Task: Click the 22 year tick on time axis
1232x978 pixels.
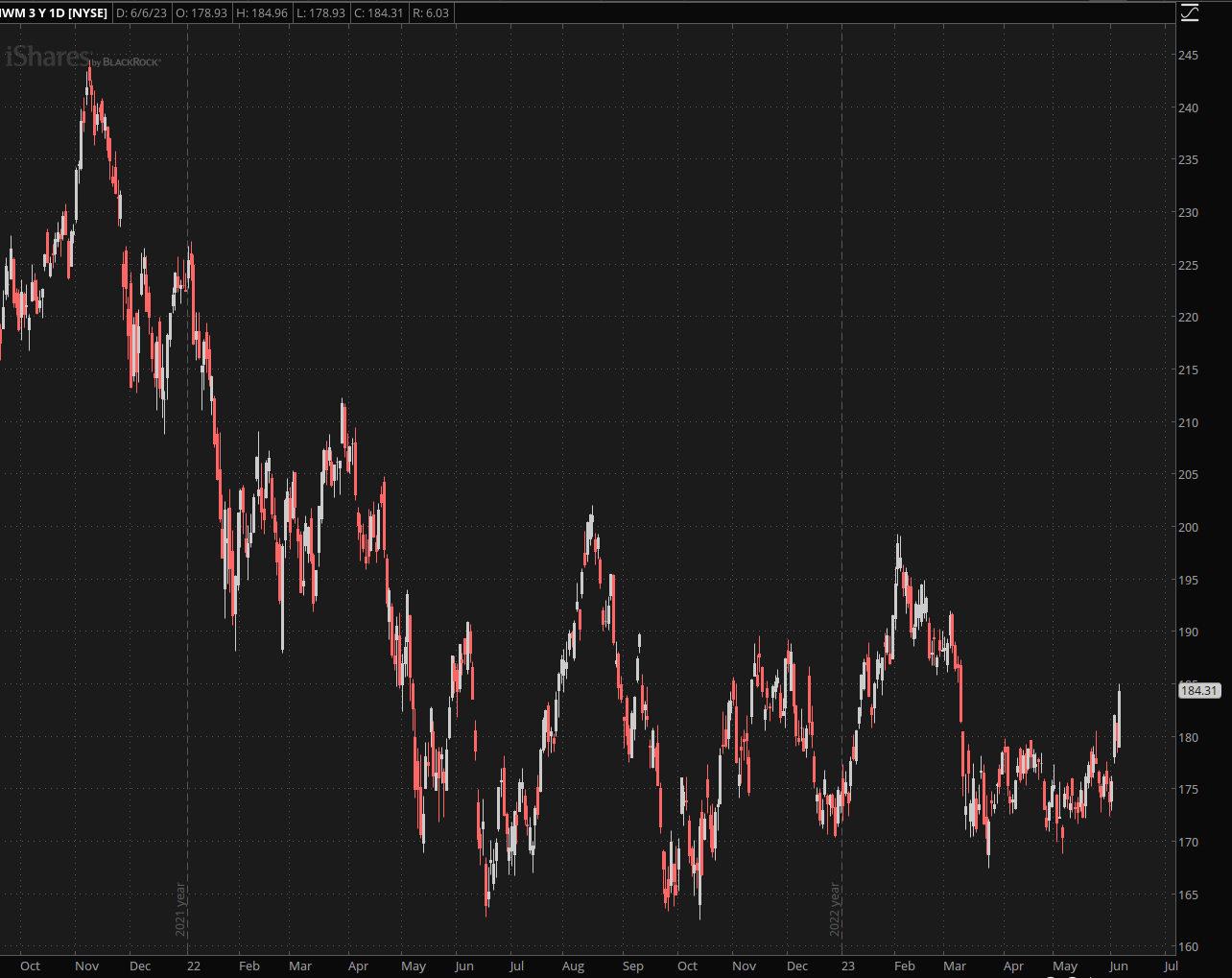Action: coord(194,966)
